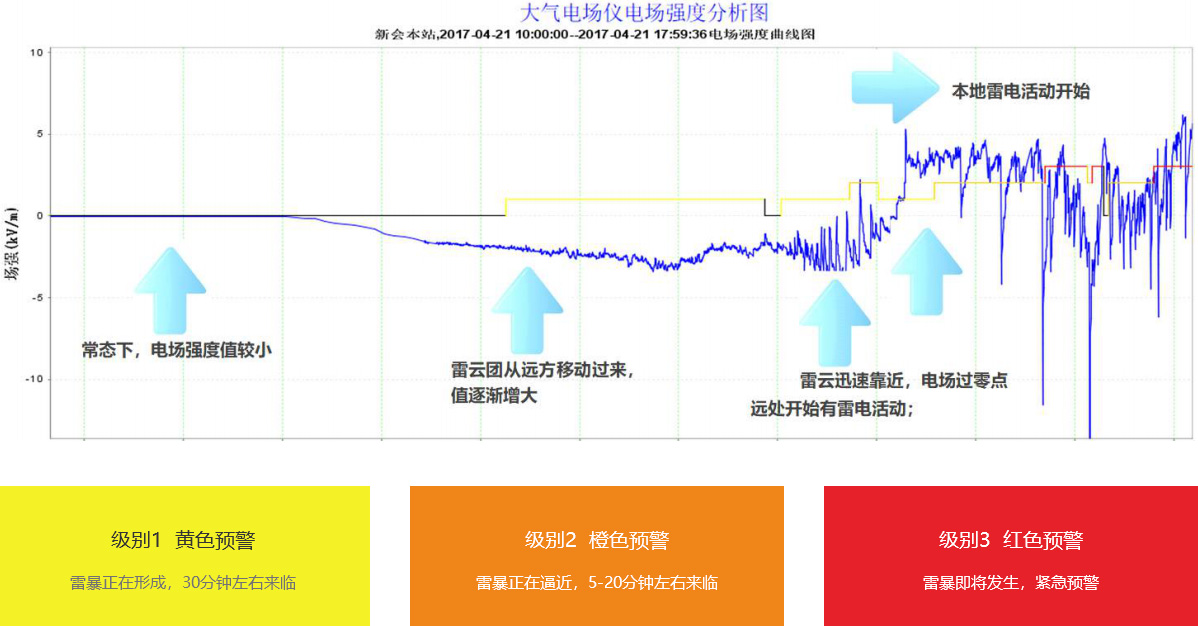1198x626 pixels.
Task: Select the rightmost upward arrow on the chart
Action: pyautogui.click(x=926, y=271)
